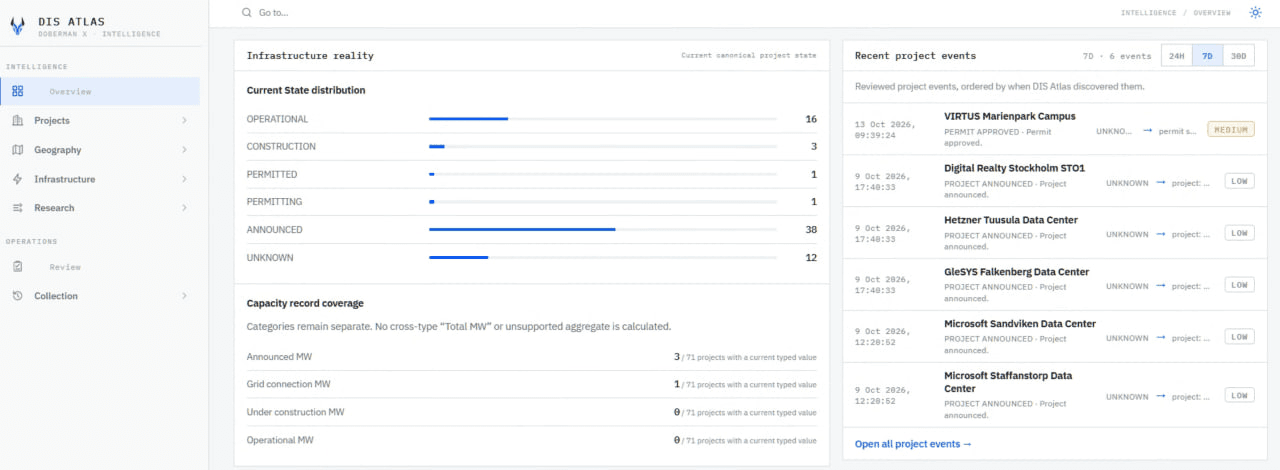Click the CONSTRUCTION distribution bar
The height and width of the screenshot is (470, 1280).
(603, 146)
